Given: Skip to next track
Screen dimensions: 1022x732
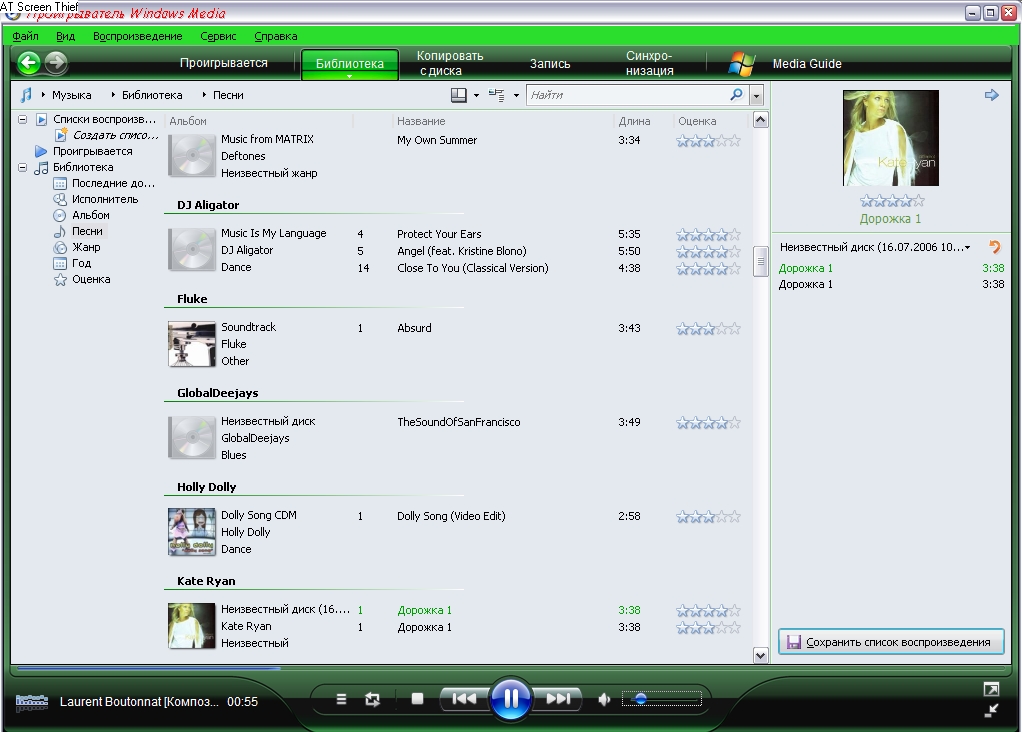Looking at the screenshot, I should coord(557,699).
